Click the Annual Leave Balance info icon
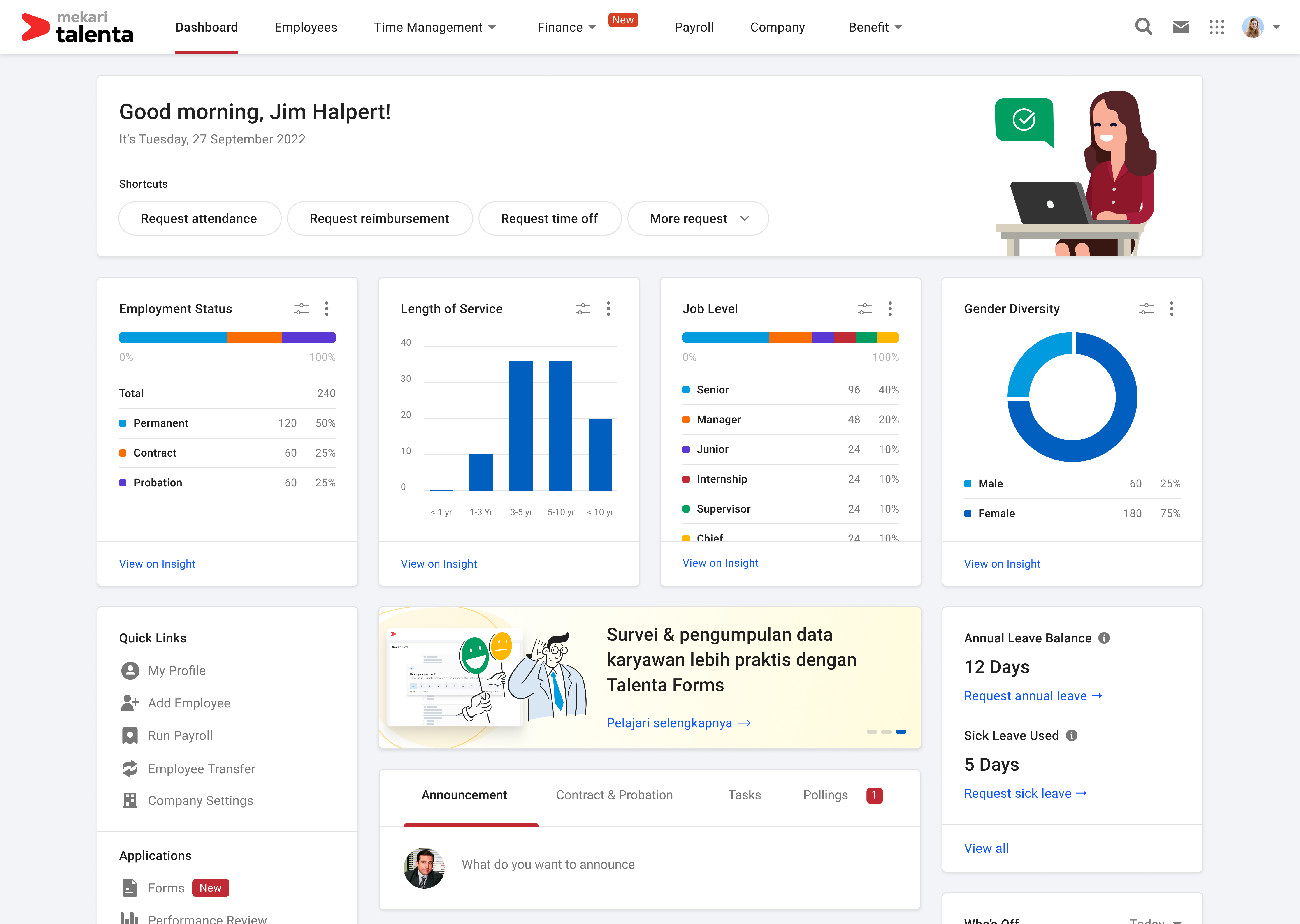 tap(1104, 638)
